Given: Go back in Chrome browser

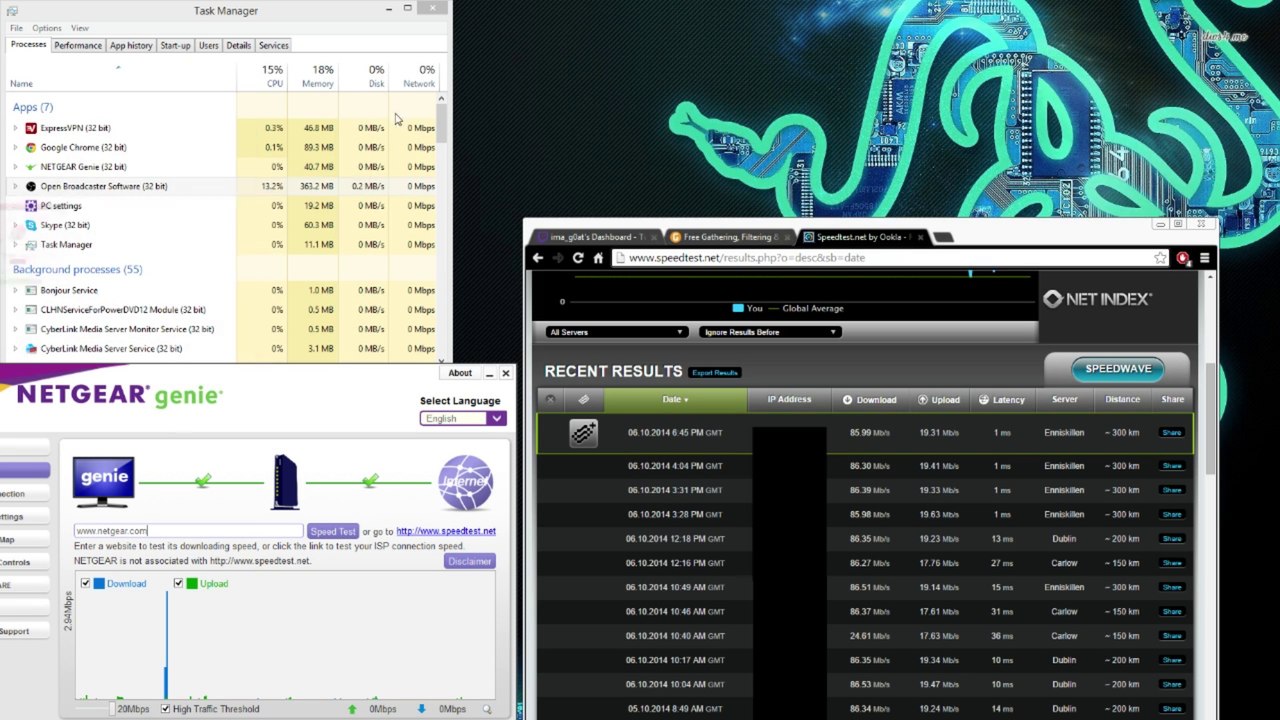Looking at the screenshot, I should coord(538,258).
